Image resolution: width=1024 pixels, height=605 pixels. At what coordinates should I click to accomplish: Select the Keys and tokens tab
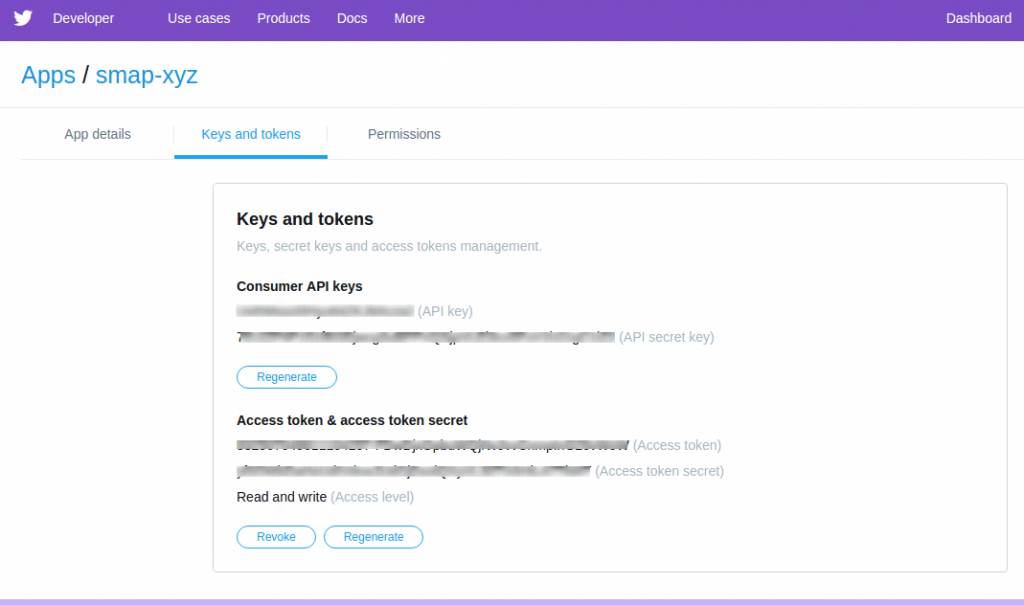point(250,134)
